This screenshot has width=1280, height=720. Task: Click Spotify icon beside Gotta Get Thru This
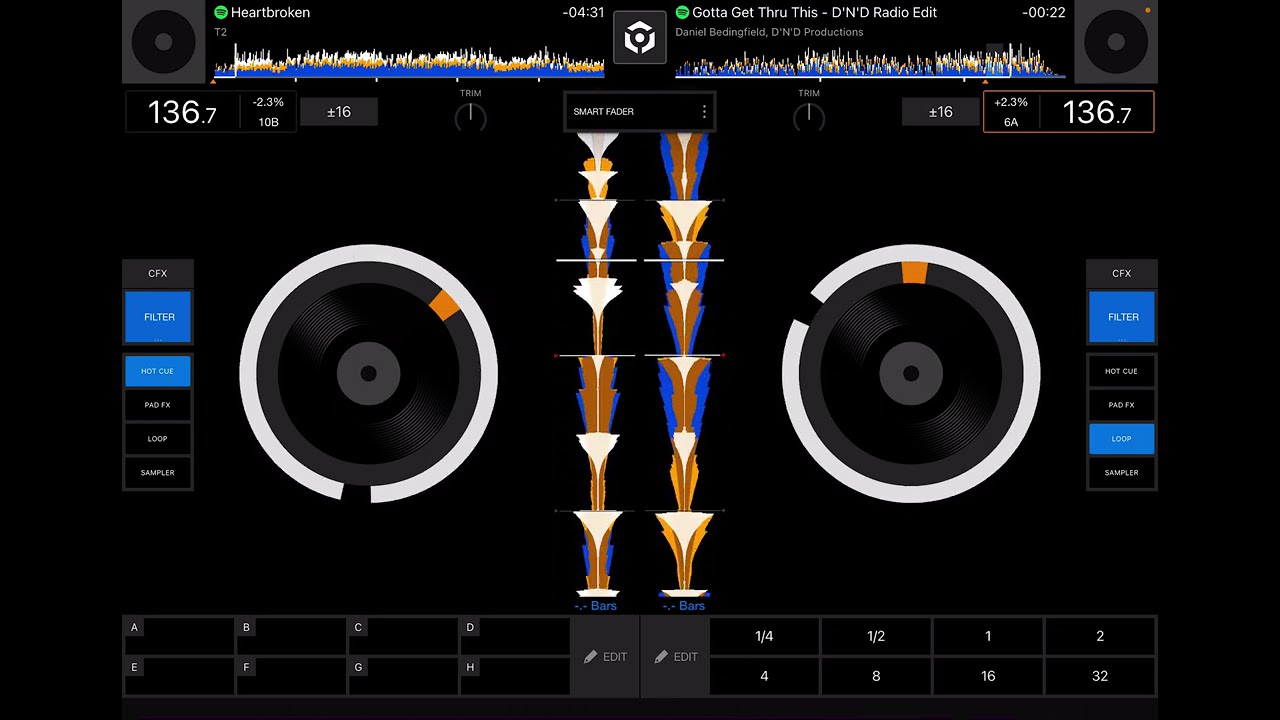pos(682,13)
